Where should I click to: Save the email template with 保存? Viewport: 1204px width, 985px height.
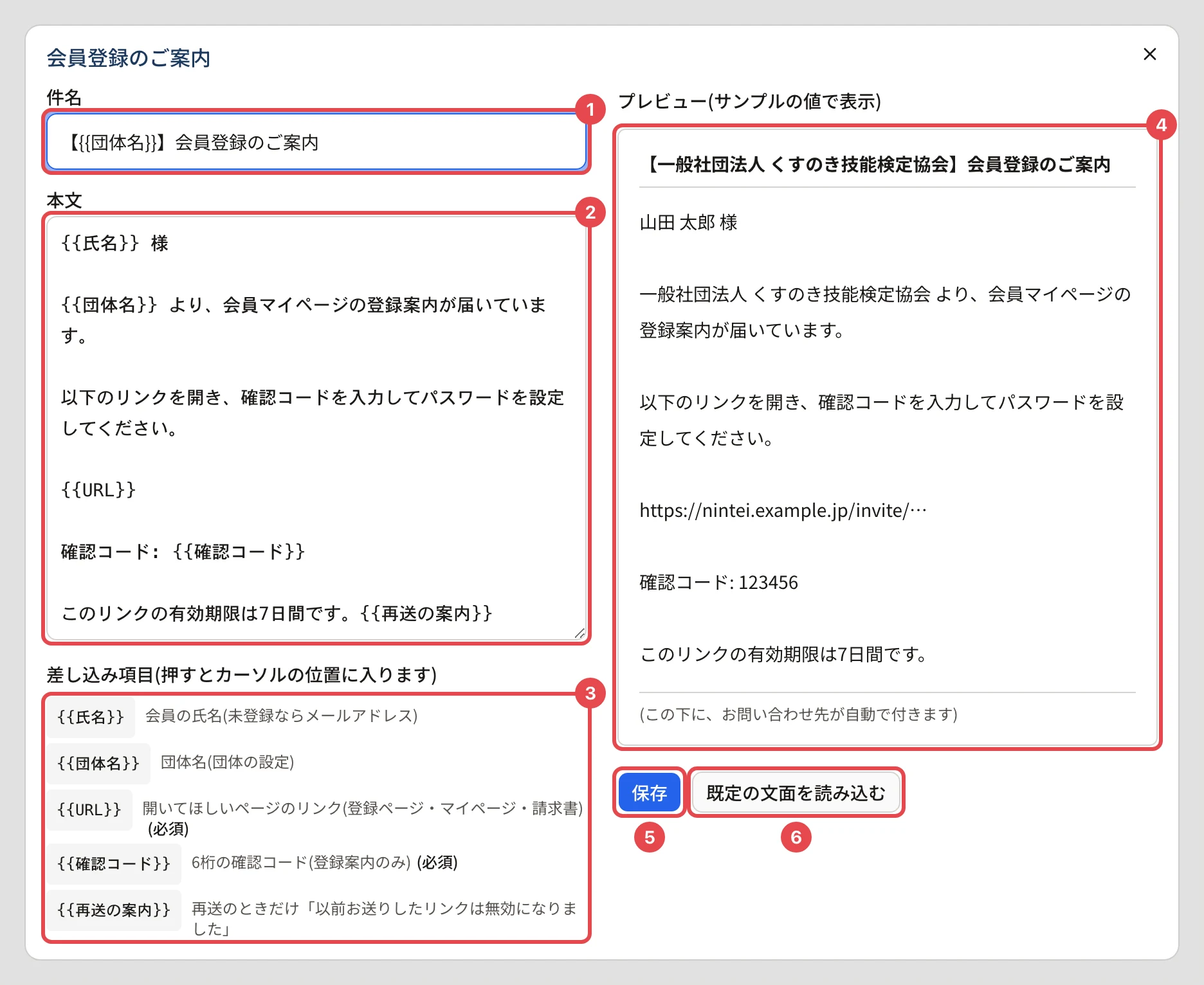(x=649, y=793)
